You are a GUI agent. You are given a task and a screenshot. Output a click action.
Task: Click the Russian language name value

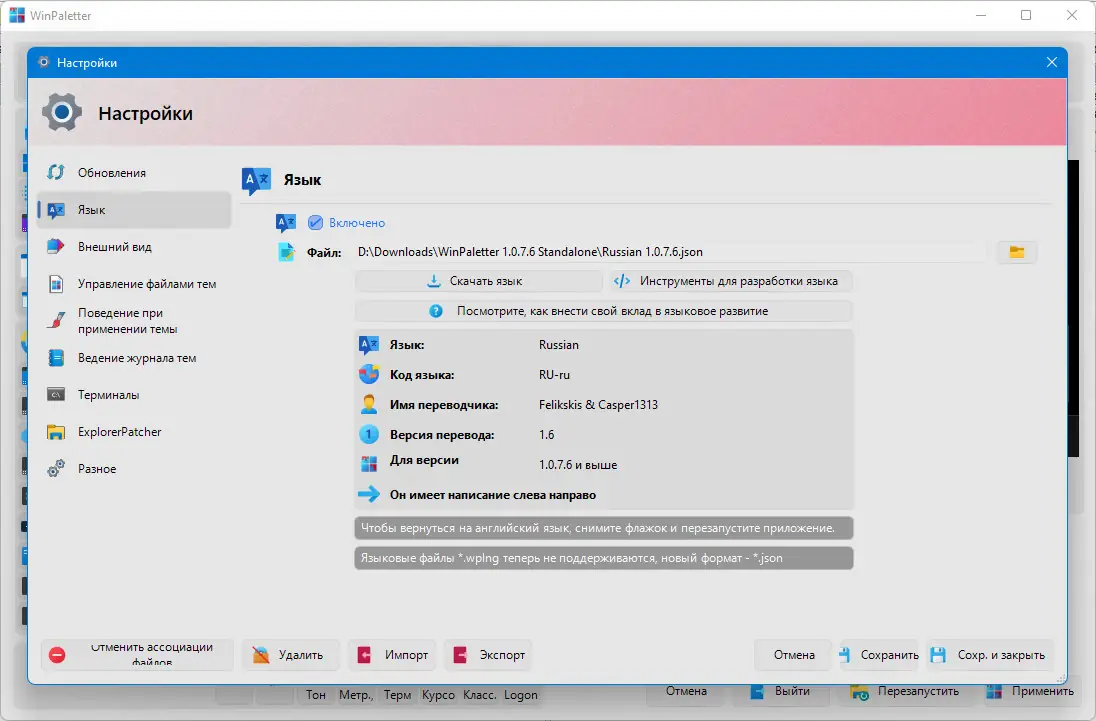coord(558,345)
